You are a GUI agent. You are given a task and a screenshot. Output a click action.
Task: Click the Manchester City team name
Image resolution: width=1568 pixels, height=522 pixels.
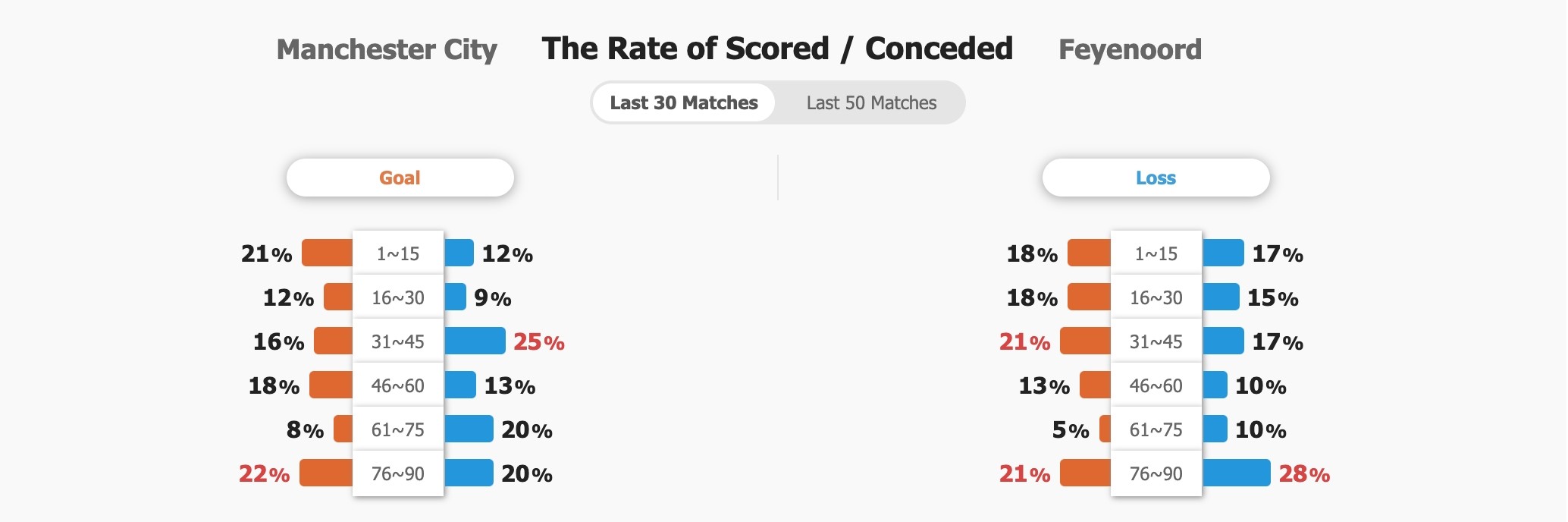coord(387,49)
